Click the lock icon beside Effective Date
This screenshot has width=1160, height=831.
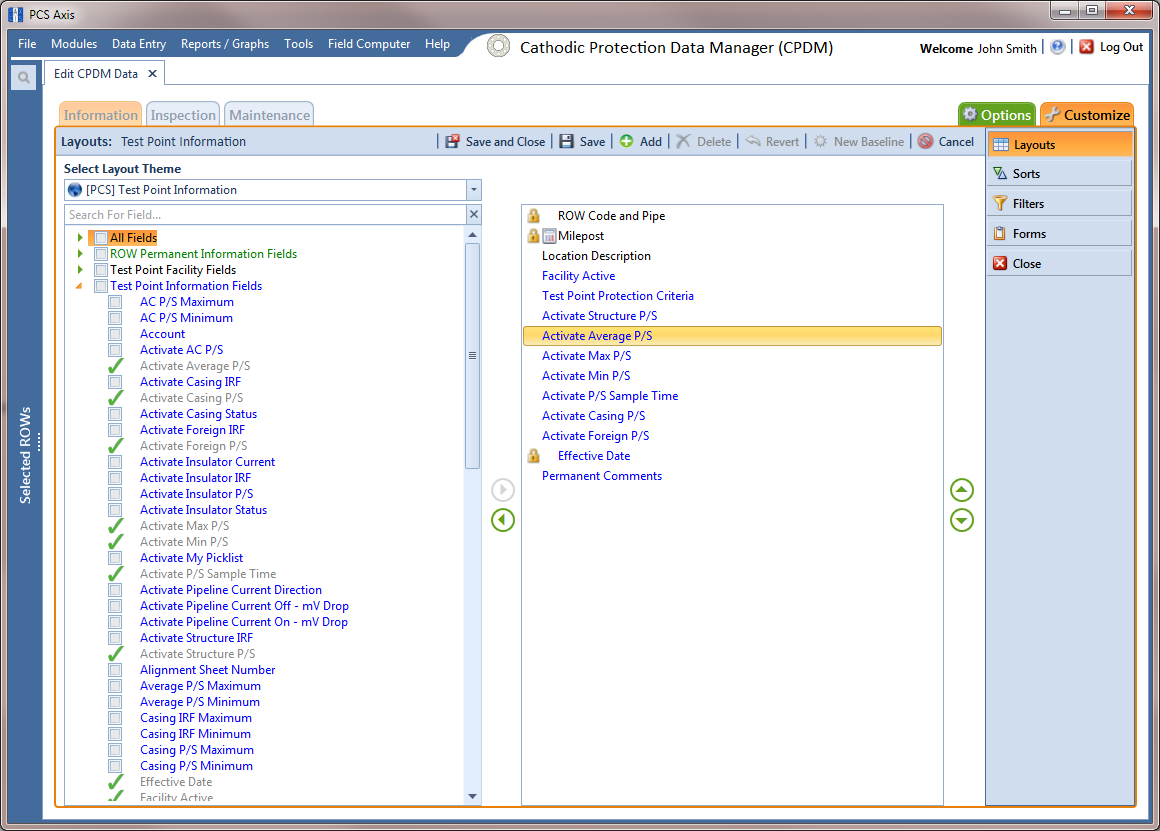533,456
